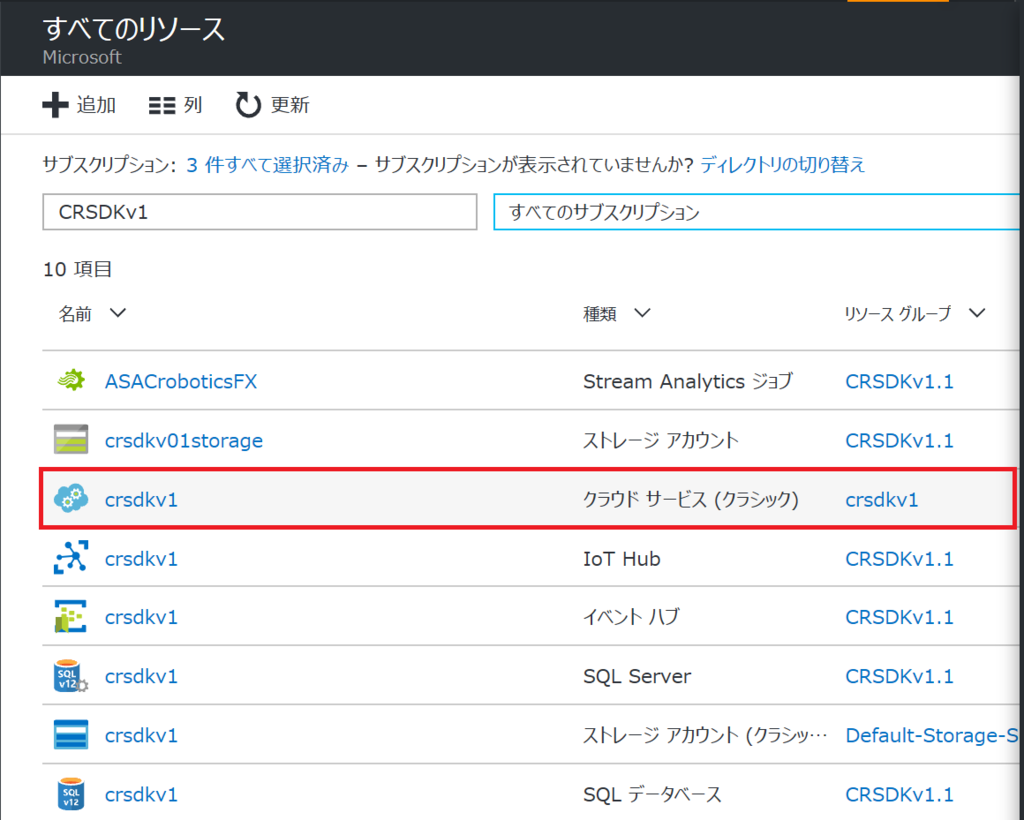Sort by リソース グループ column chevron

(x=977, y=313)
